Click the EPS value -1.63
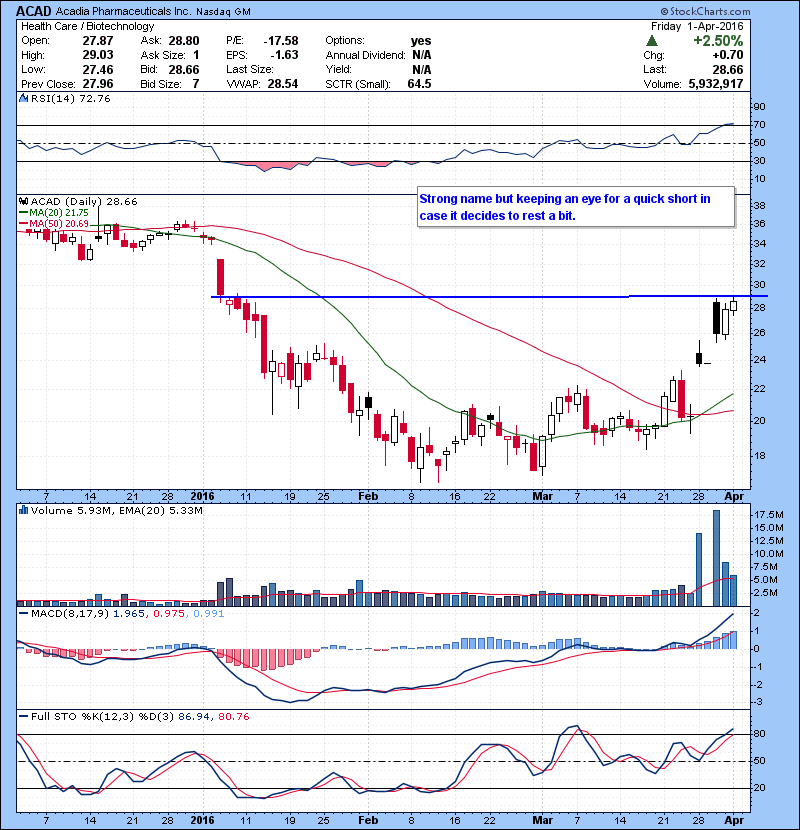 (x=284, y=55)
